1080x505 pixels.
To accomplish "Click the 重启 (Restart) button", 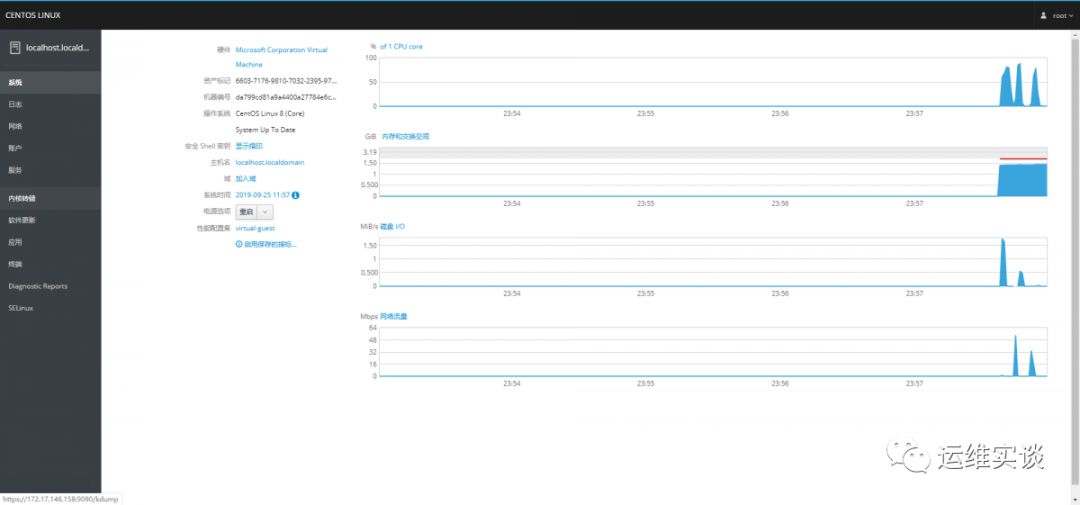I will tap(247, 212).
